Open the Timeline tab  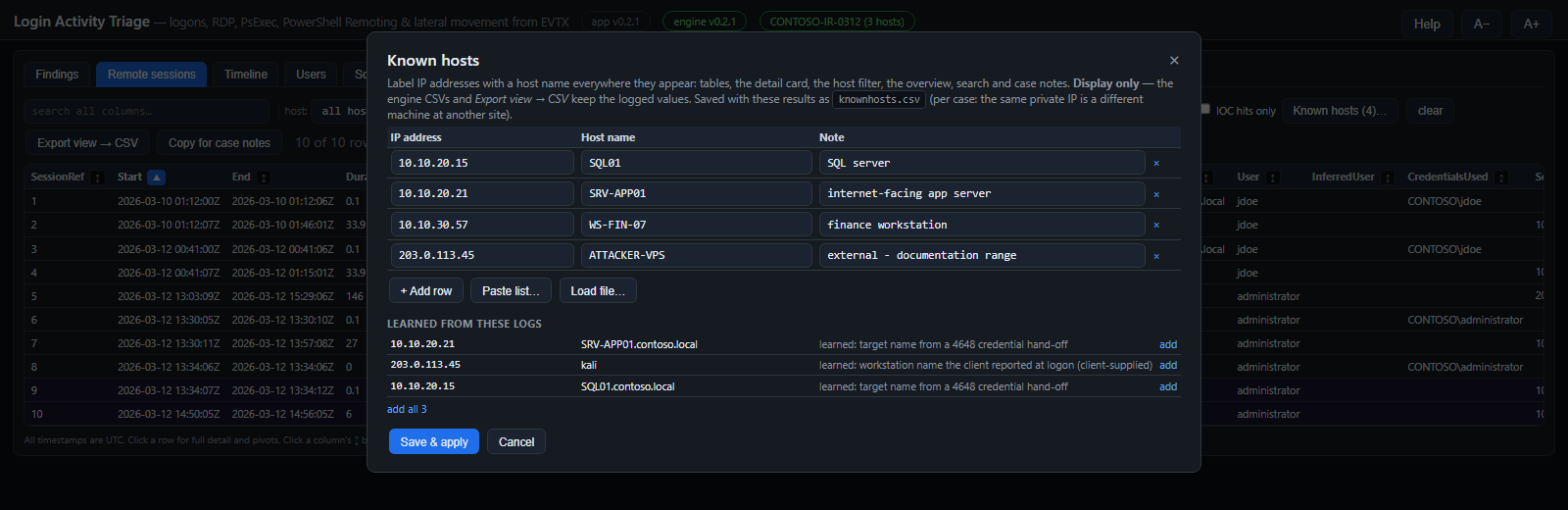(246, 75)
